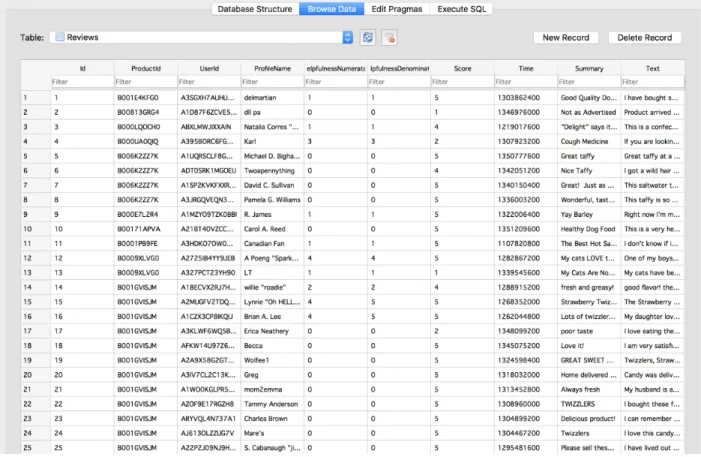The height and width of the screenshot is (457, 701).
Task: Sort by Text column header
Action: coord(653,68)
